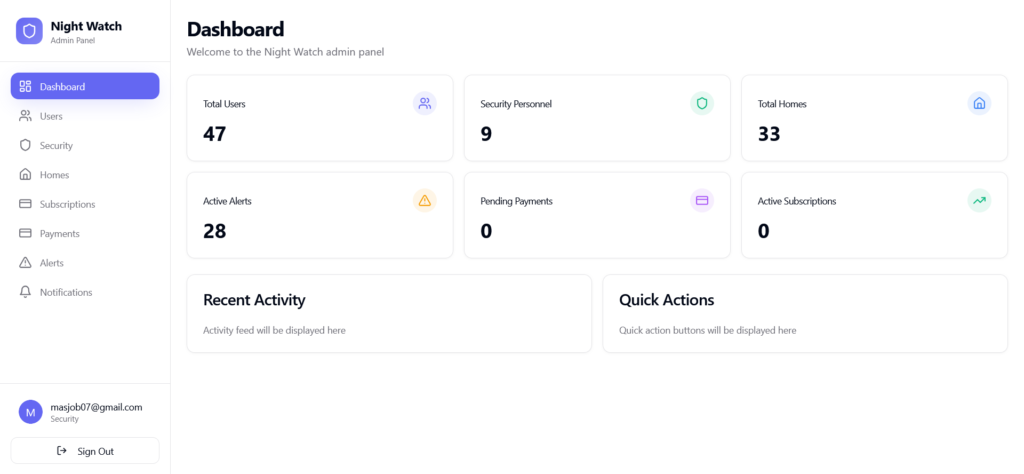Click the Total Users people icon

[x=425, y=103]
